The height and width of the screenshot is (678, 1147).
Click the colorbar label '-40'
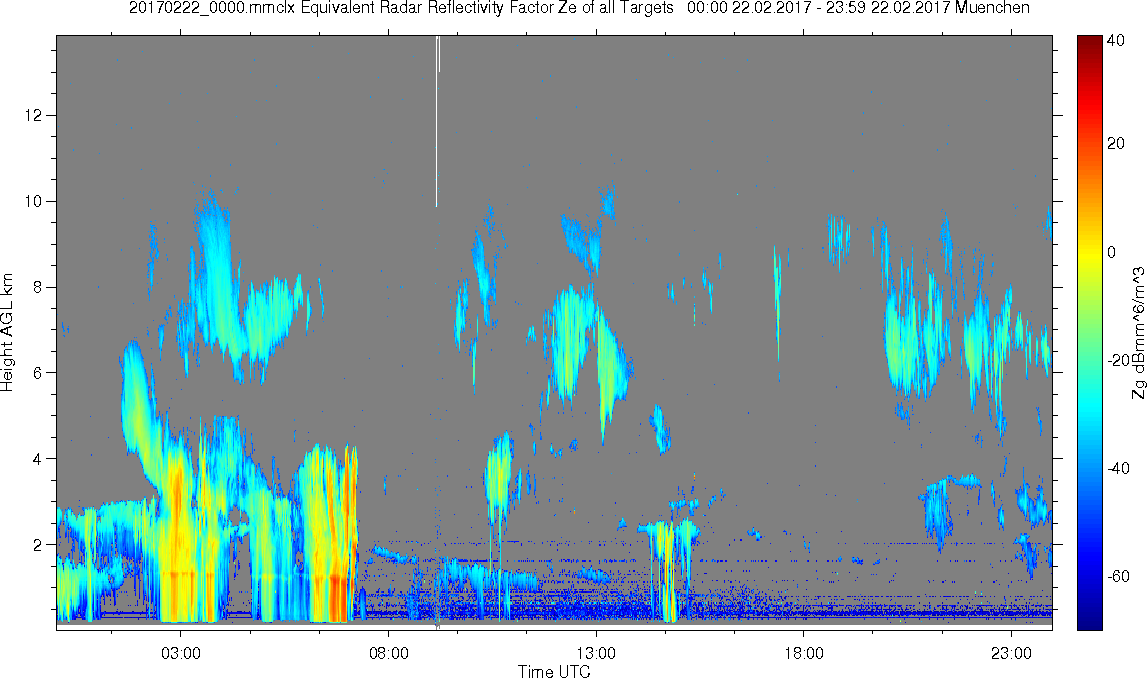(1118, 469)
